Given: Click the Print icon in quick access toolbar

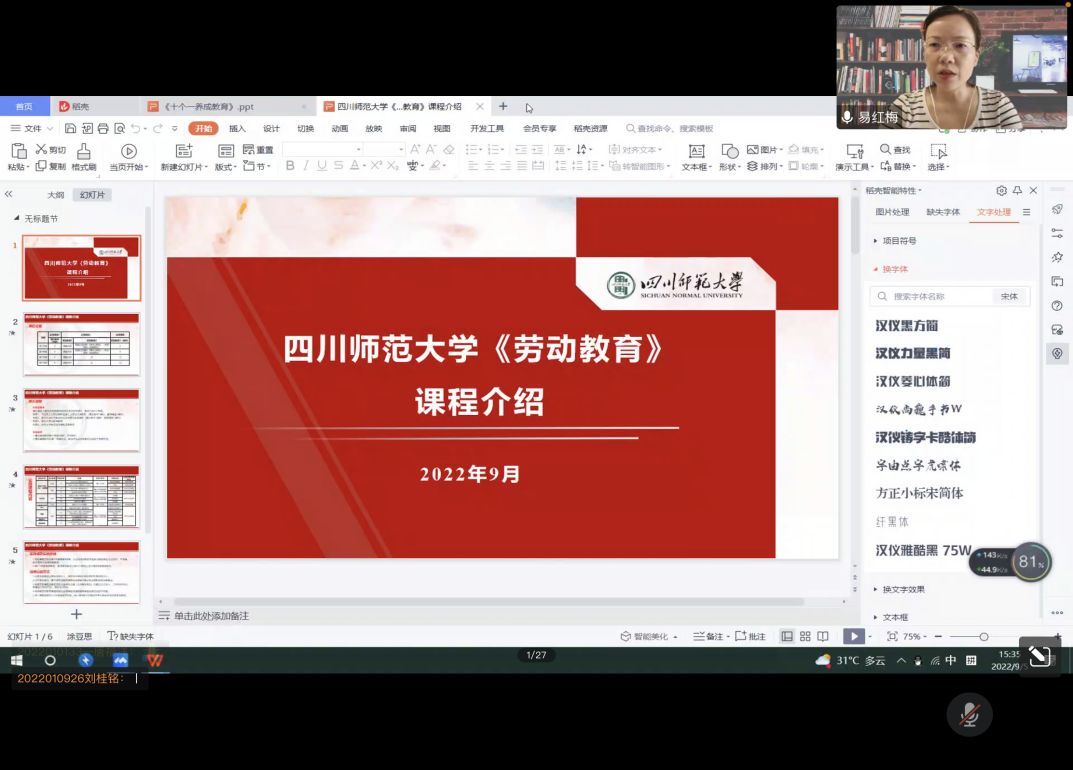Looking at the screenshot, I should (x=103, y=128).
